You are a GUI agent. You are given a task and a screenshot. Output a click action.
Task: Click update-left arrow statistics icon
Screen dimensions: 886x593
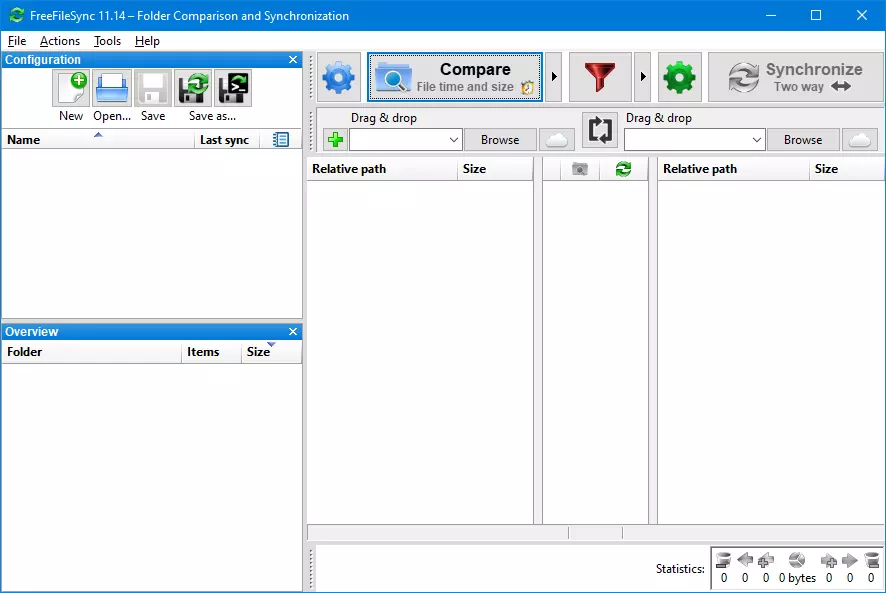(x=745, y=560)
